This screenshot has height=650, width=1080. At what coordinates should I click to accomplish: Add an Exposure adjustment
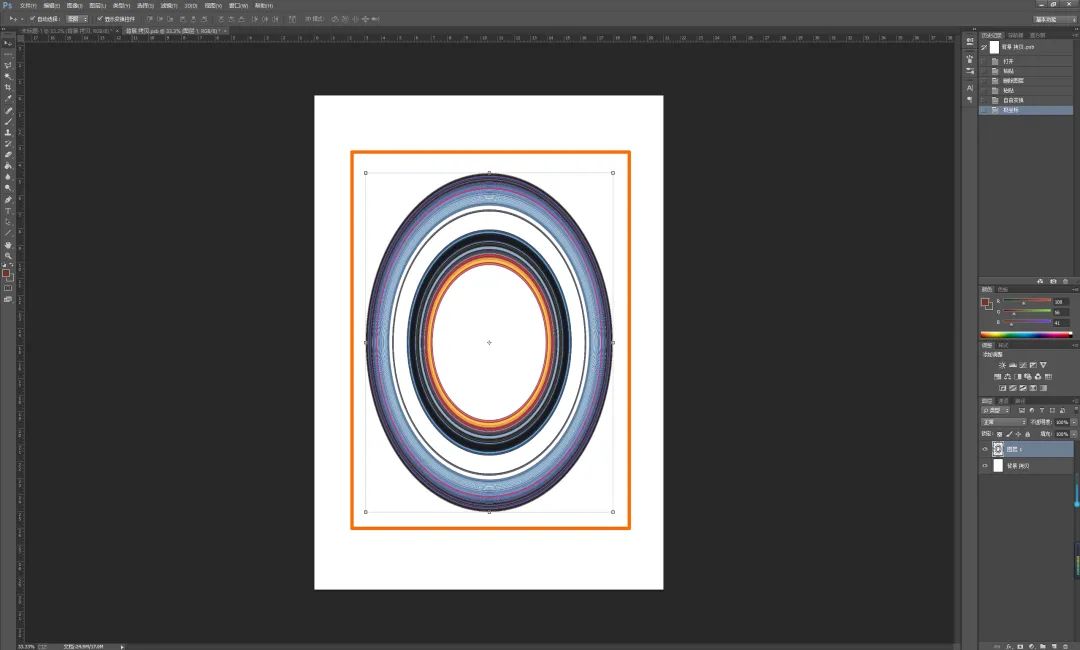point(1033,365)
